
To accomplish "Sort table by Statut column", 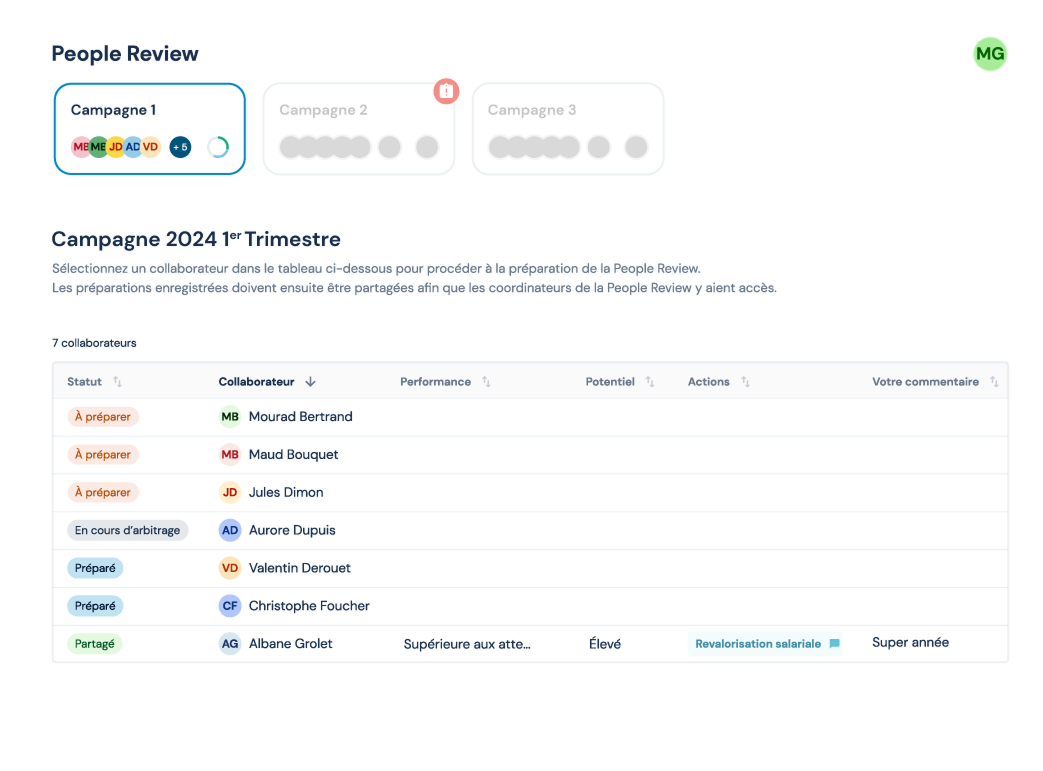I will click(117, 382).
